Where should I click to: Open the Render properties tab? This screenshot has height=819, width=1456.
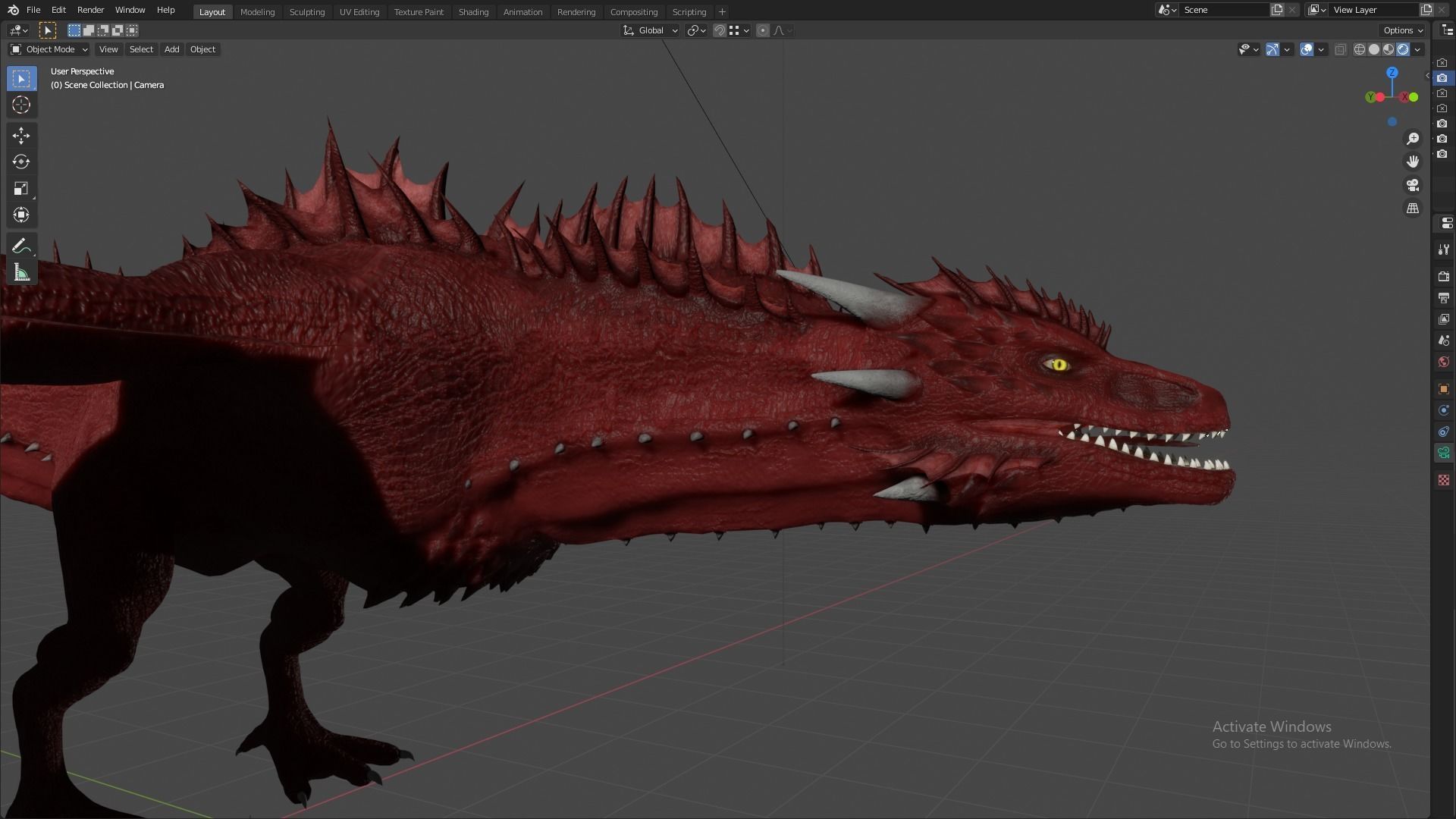(1443, 276)
